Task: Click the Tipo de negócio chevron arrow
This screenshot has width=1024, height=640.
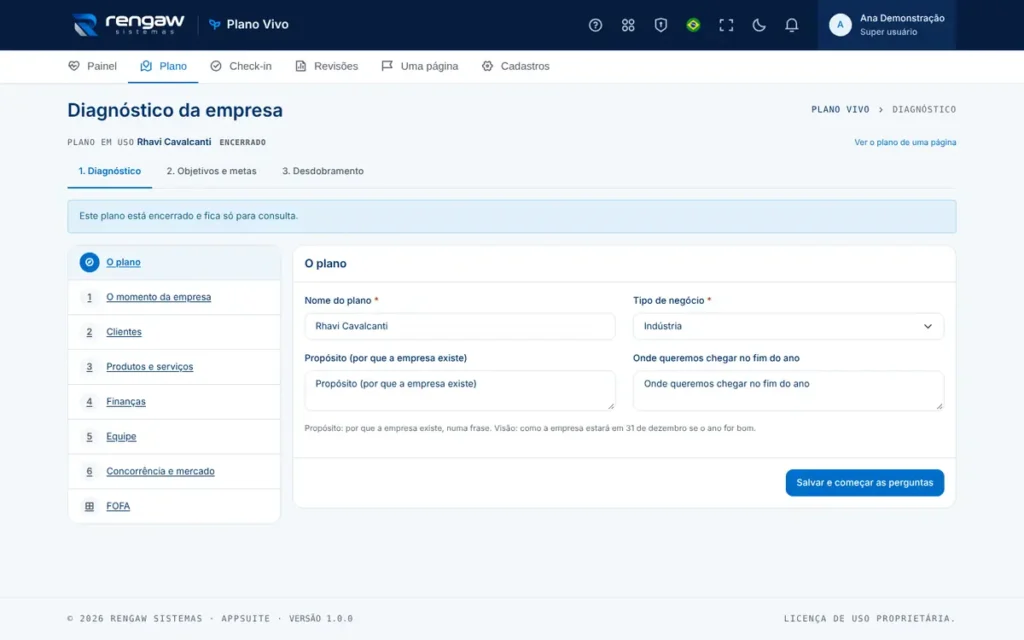Action: point(927,326)
